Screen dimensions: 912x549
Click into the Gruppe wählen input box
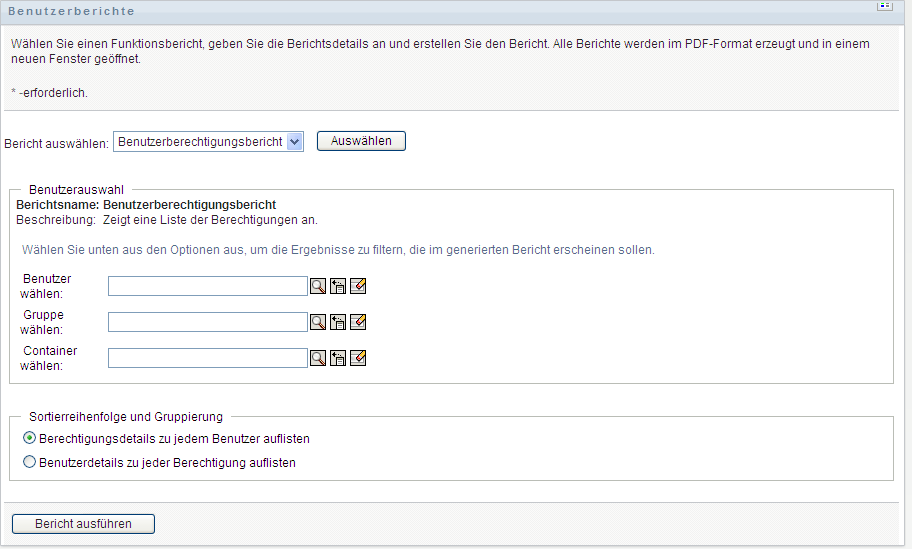[207, 322]
